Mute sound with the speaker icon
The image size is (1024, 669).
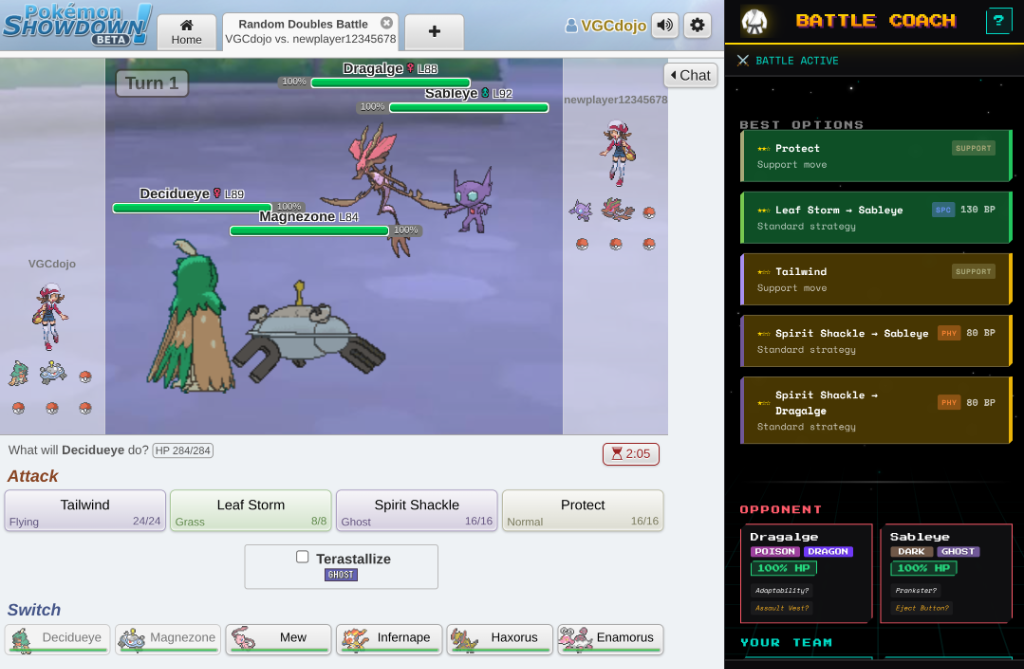click(x=665, y=26)
